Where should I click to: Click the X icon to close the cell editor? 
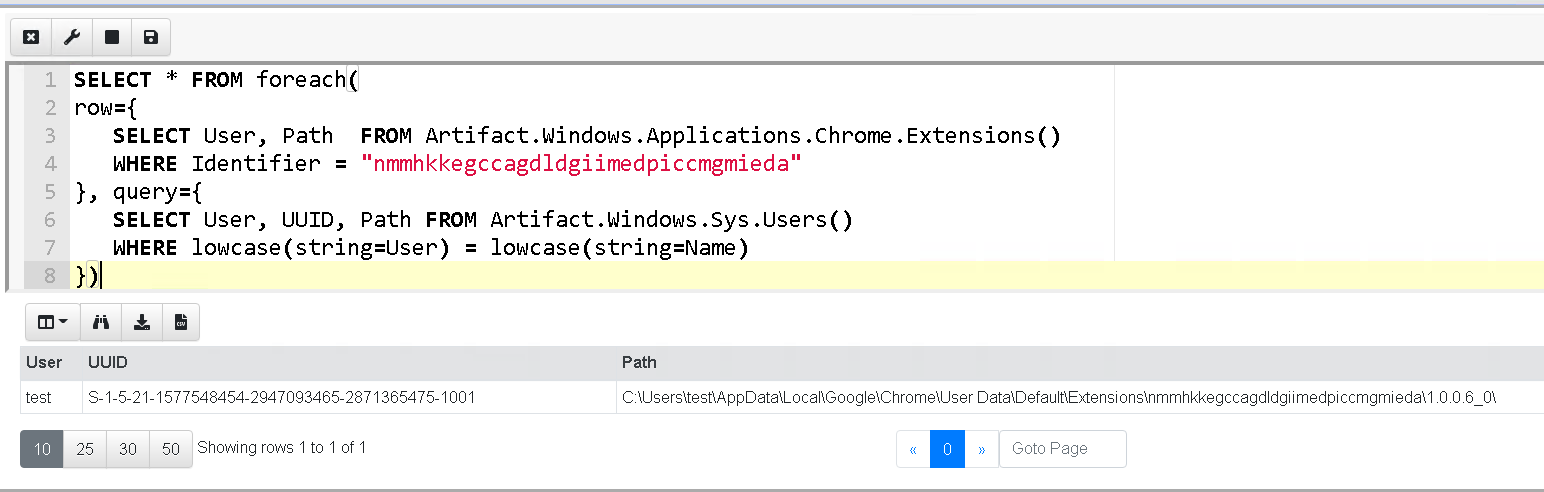[31, 37]
